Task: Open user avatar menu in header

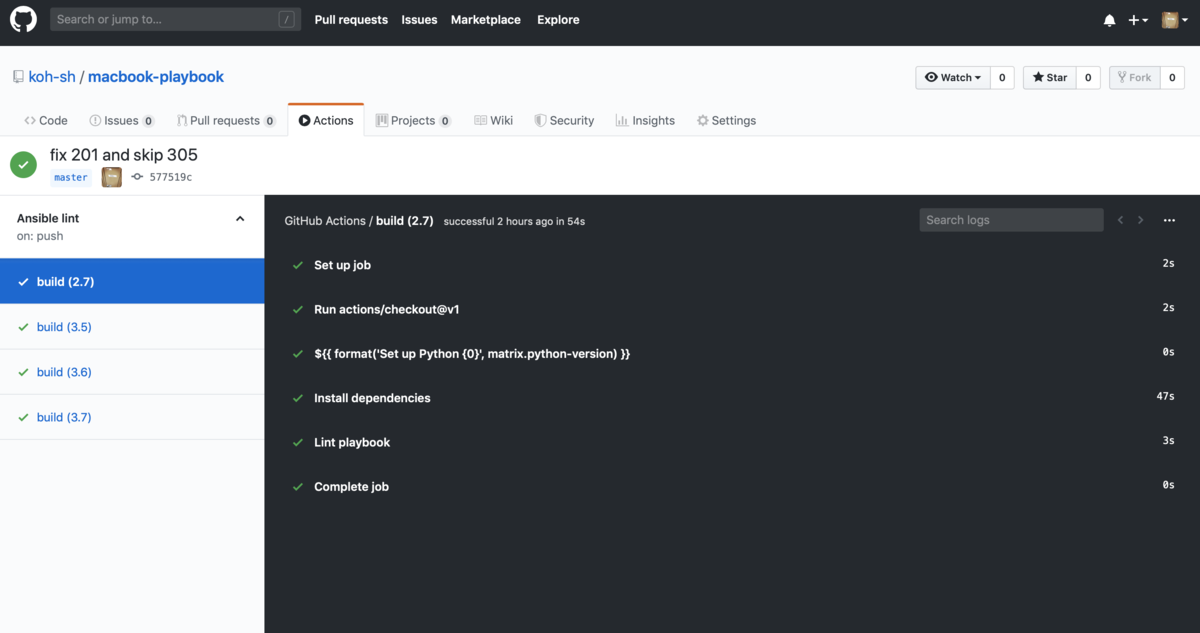Action: pyautogui.click(x=1174, y=20)
